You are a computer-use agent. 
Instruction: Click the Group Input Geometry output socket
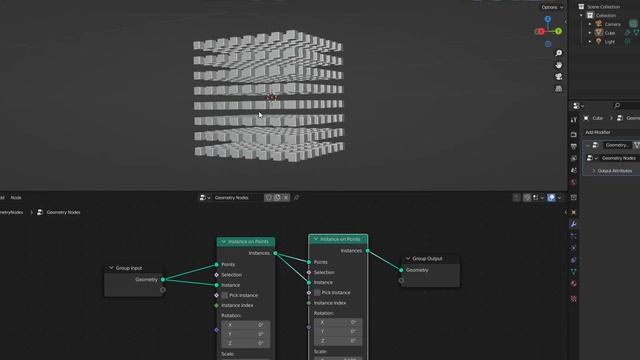(x=163, y=280)
